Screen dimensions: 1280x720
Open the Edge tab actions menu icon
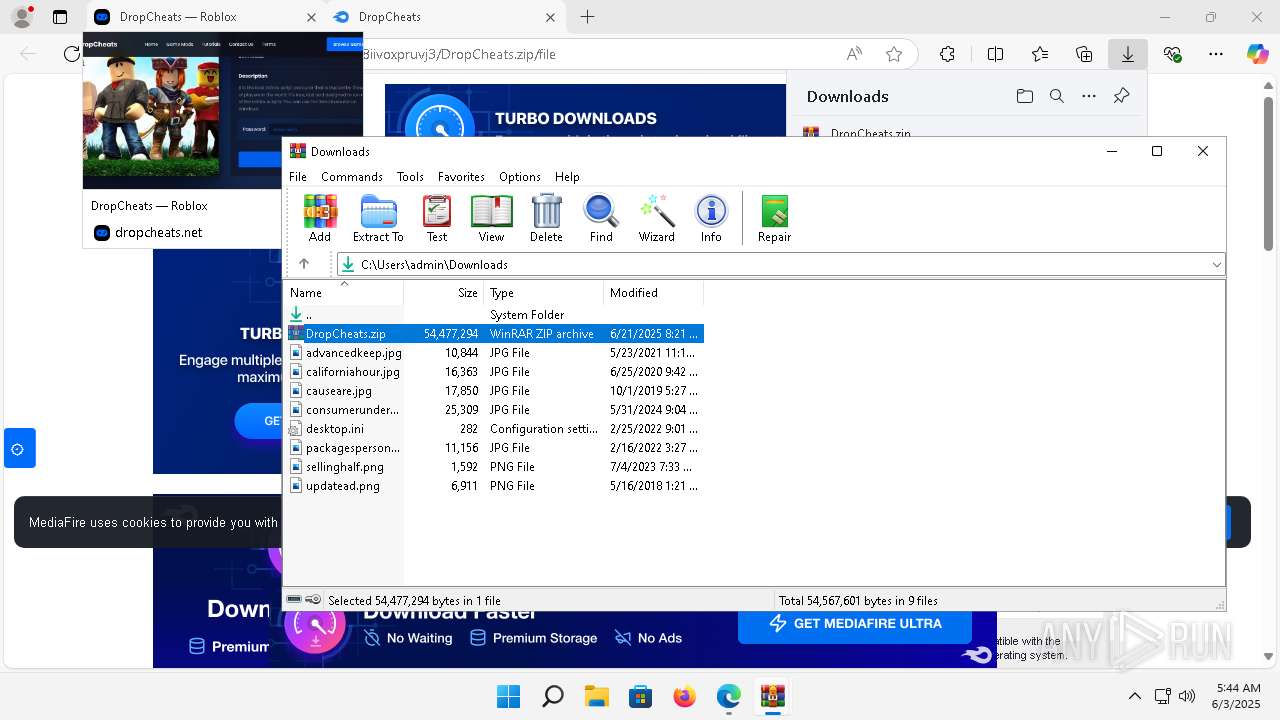coord(60,17)
